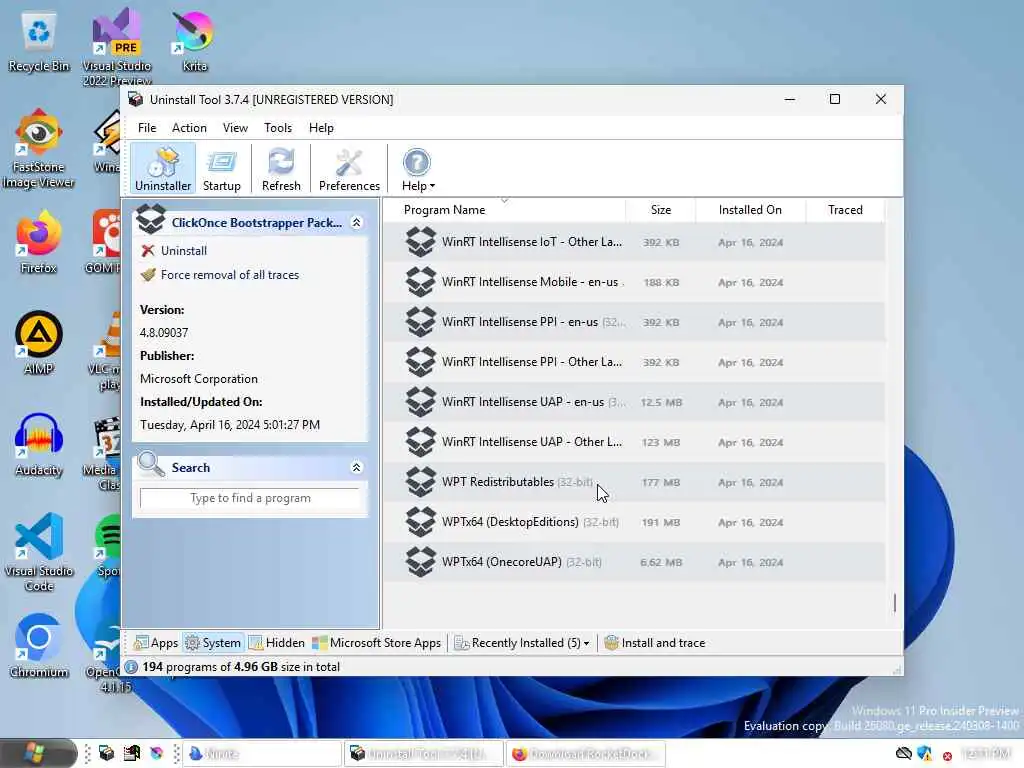Viewport: 1024px width, 768px height.
Task: Select the WPT Redistributables package icon
Action: pos(421,482)
